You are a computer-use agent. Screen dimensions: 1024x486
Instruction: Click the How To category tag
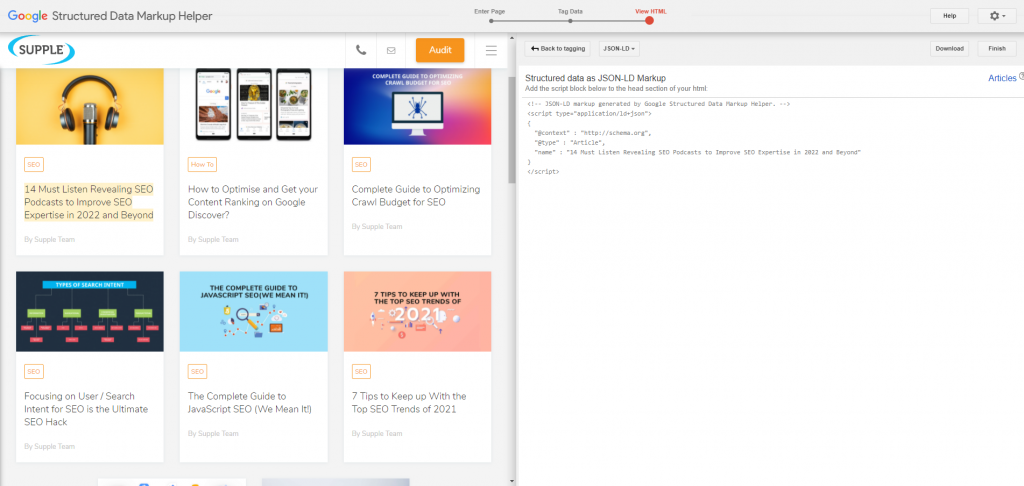tap(202, 165)
